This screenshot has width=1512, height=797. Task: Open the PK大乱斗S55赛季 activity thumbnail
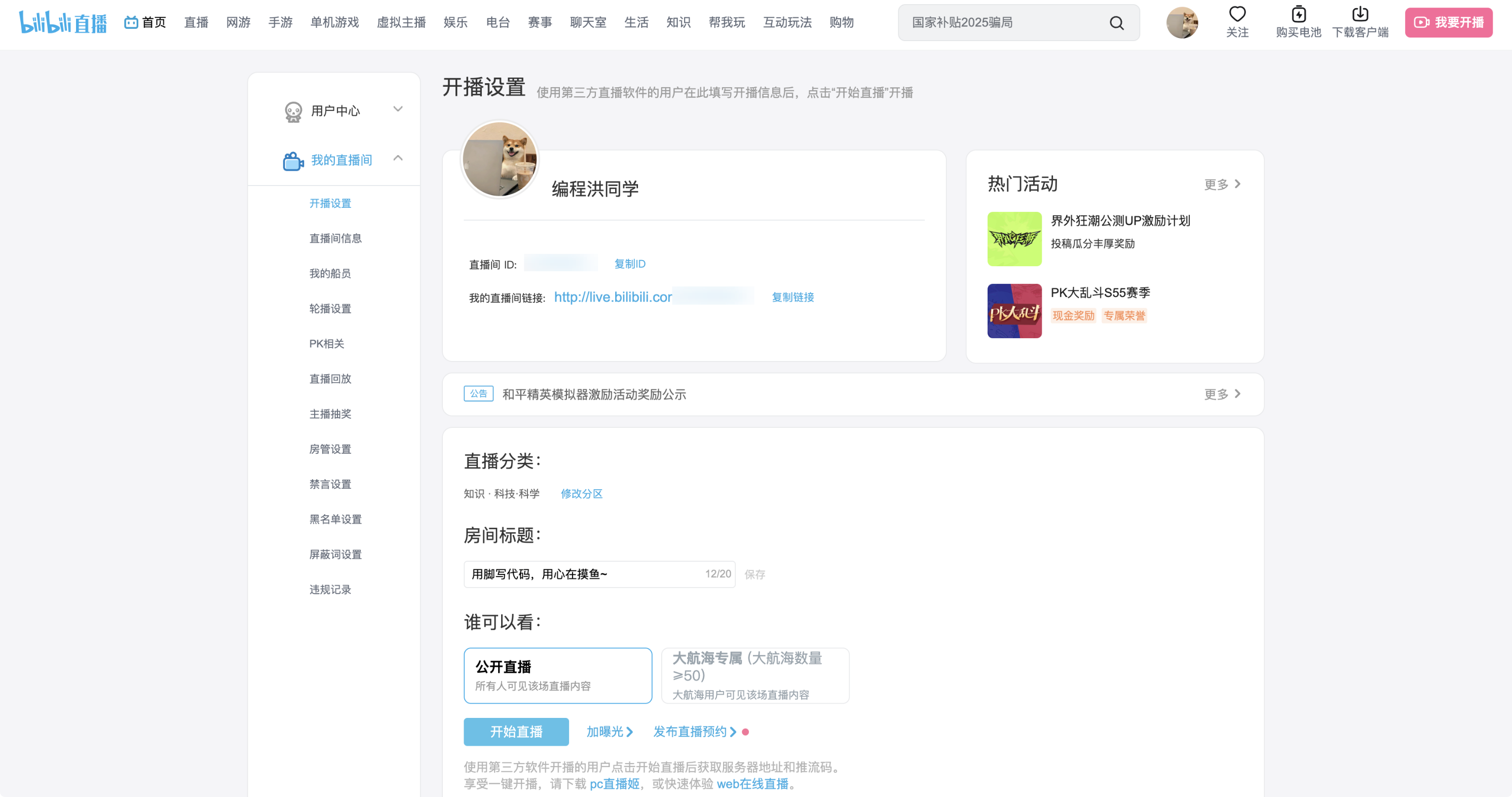coord(1014,311)
